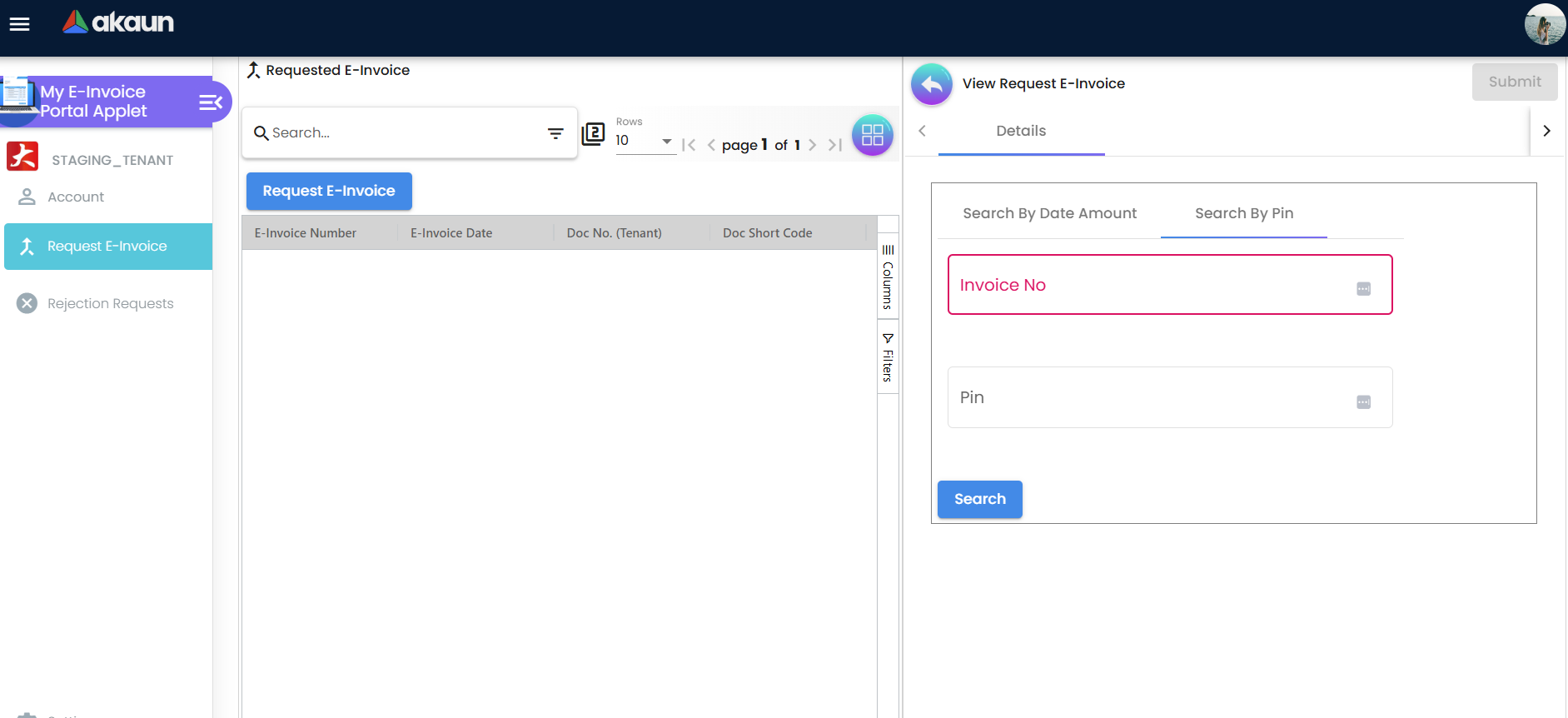Click the Rejection Requests X icon
Viewport: 1568px width, 718px height.
27,303
